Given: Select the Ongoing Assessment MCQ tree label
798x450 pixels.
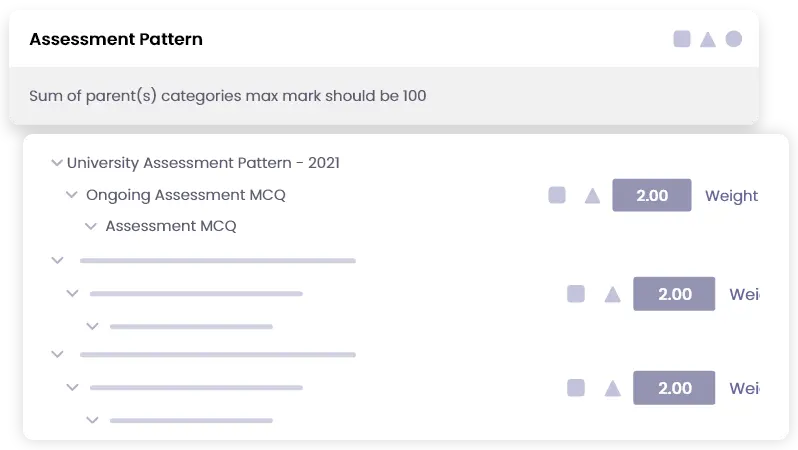Looking at the screenshot, I should [185, 195].
